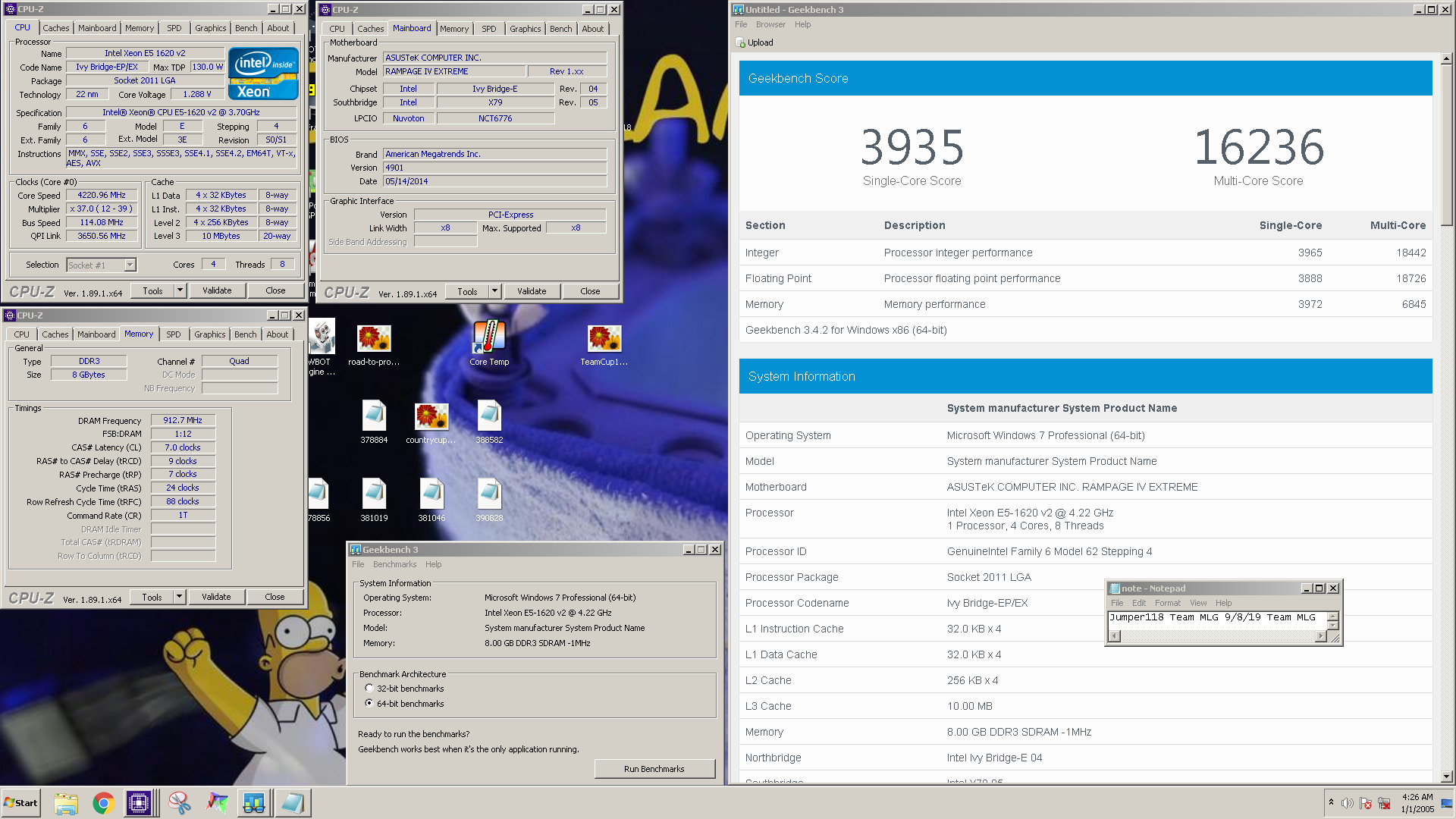Open Tools dropdown arrow in CPU tab window
The height and width of the screenshot is (819, 1456).
click(x=180, y=290)
